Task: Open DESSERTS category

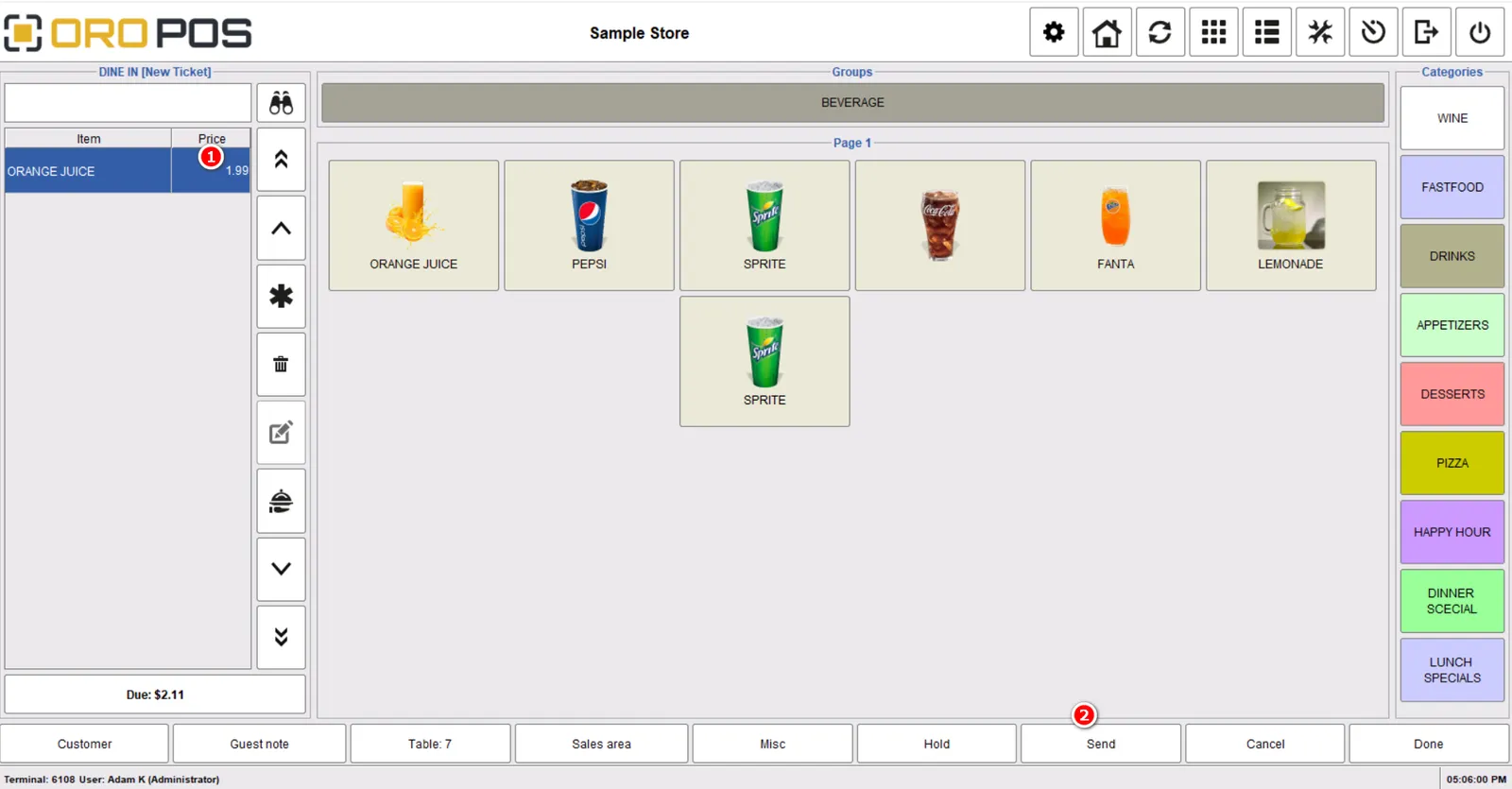Action: tap(1452, 394)
